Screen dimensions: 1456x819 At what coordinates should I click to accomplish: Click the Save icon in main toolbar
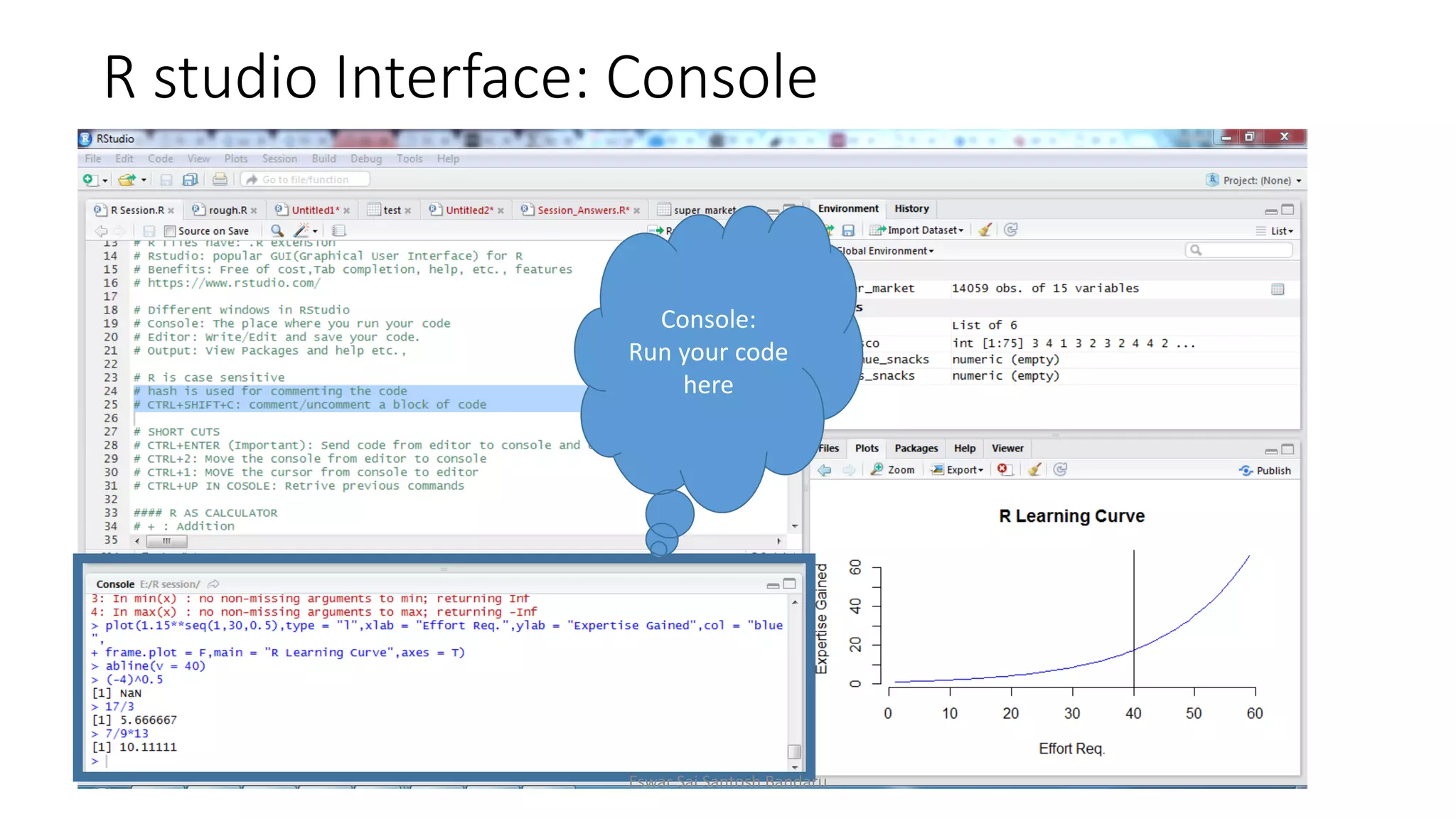(166, 180)
